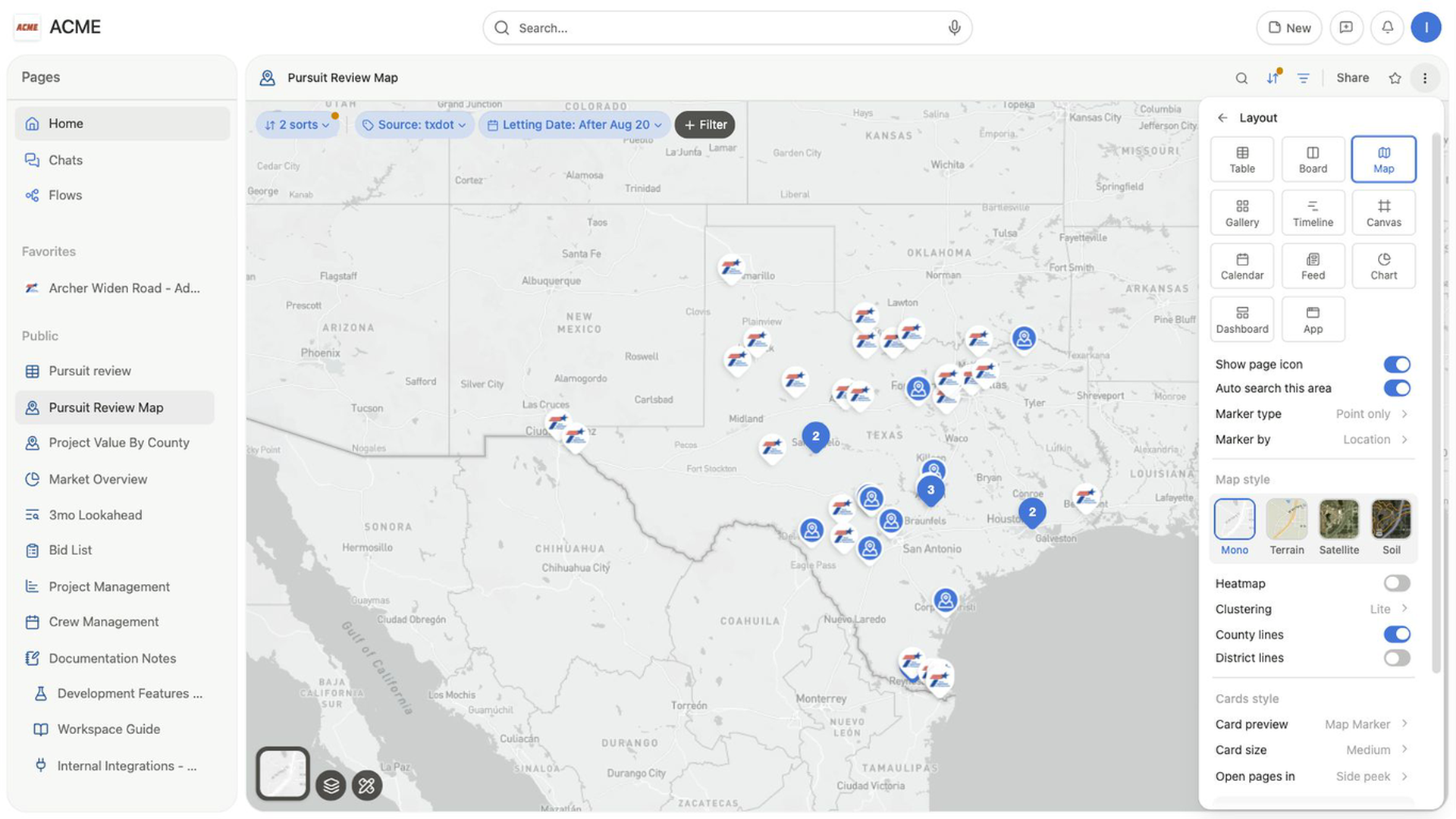Image resolution: width=1456 pixels, height=819 pixels.
Task: Select the Satellite map style
Action: pos(1339,528)
